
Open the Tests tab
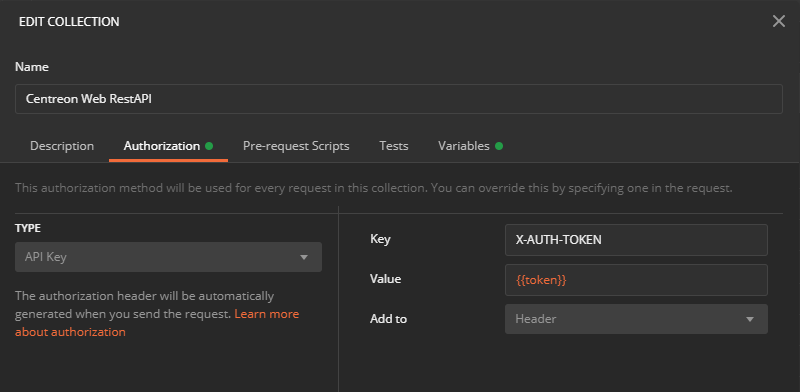(x=394, y=146)
